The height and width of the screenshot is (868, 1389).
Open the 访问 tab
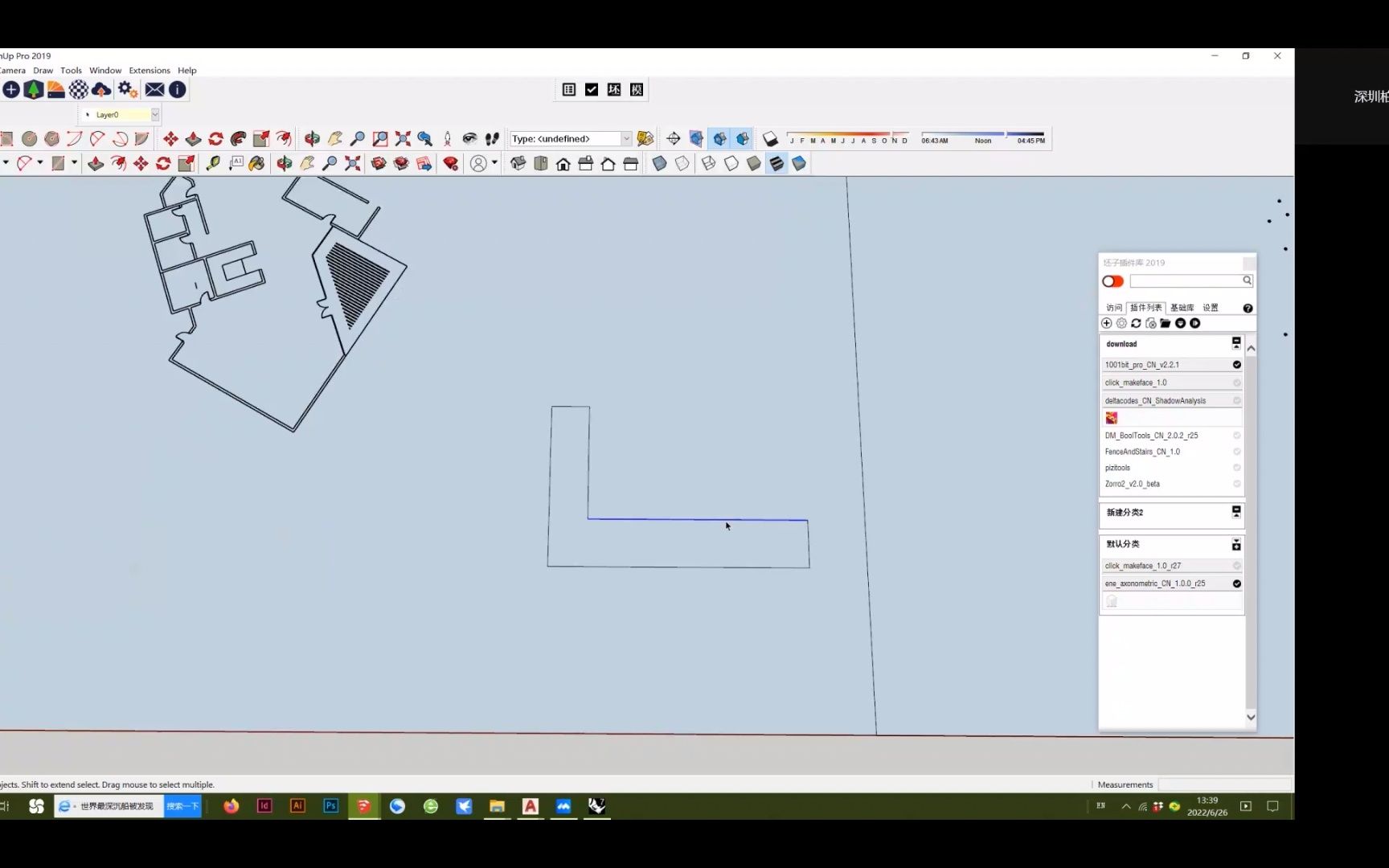point(1114,308)
